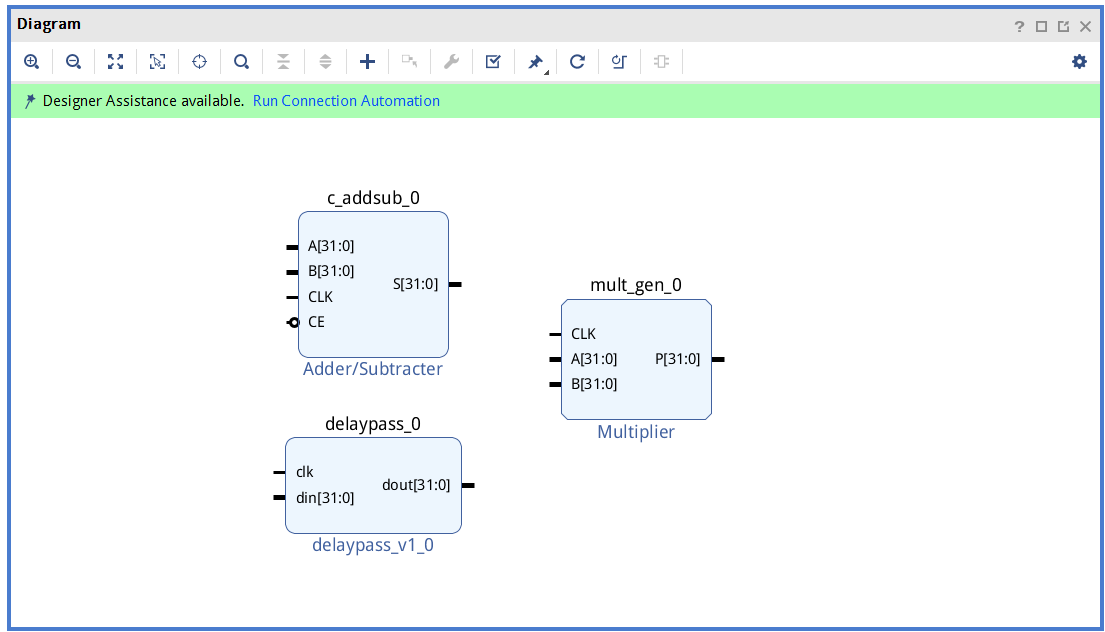Screen dimensions: 1105x632
Task: Click Run Connection Automation link
Action: coord(346,101)
